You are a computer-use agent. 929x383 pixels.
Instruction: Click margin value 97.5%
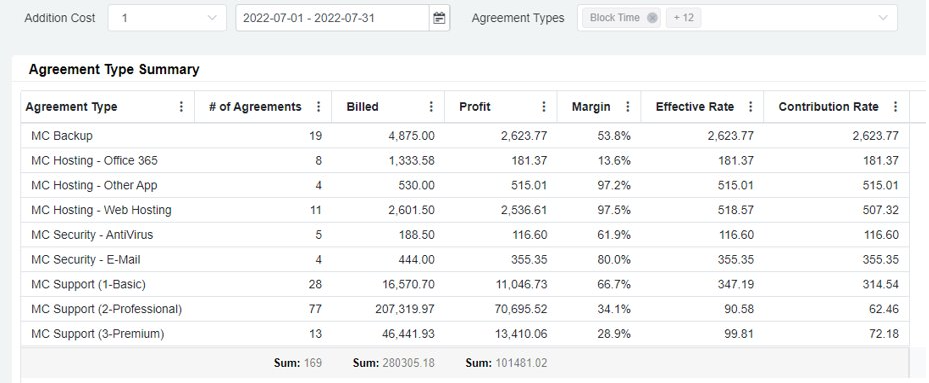[614, 210]
